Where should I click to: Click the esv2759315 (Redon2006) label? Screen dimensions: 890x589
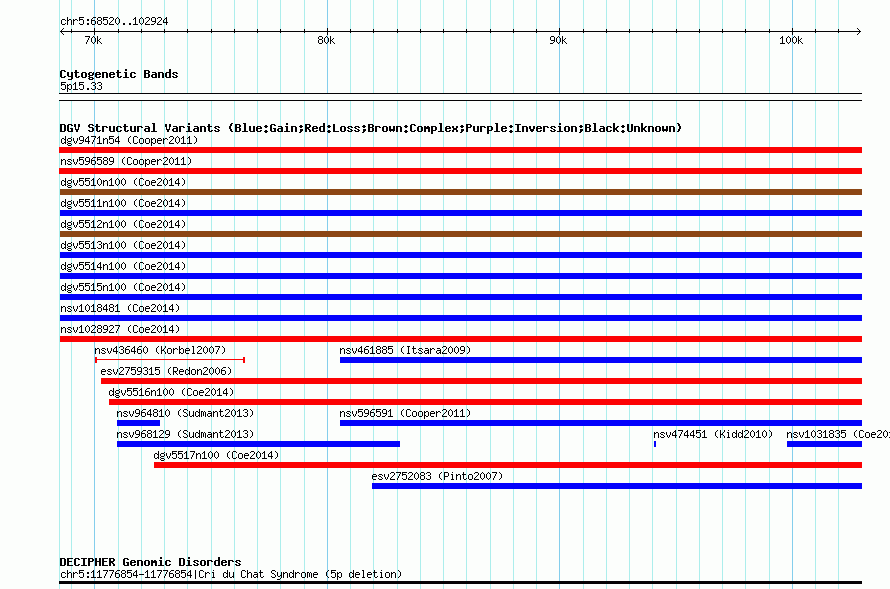pos(166,371)
